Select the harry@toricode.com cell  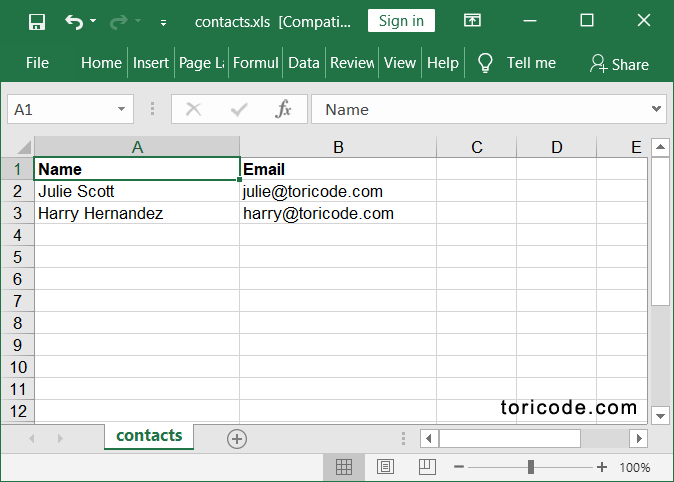point(338,213)
